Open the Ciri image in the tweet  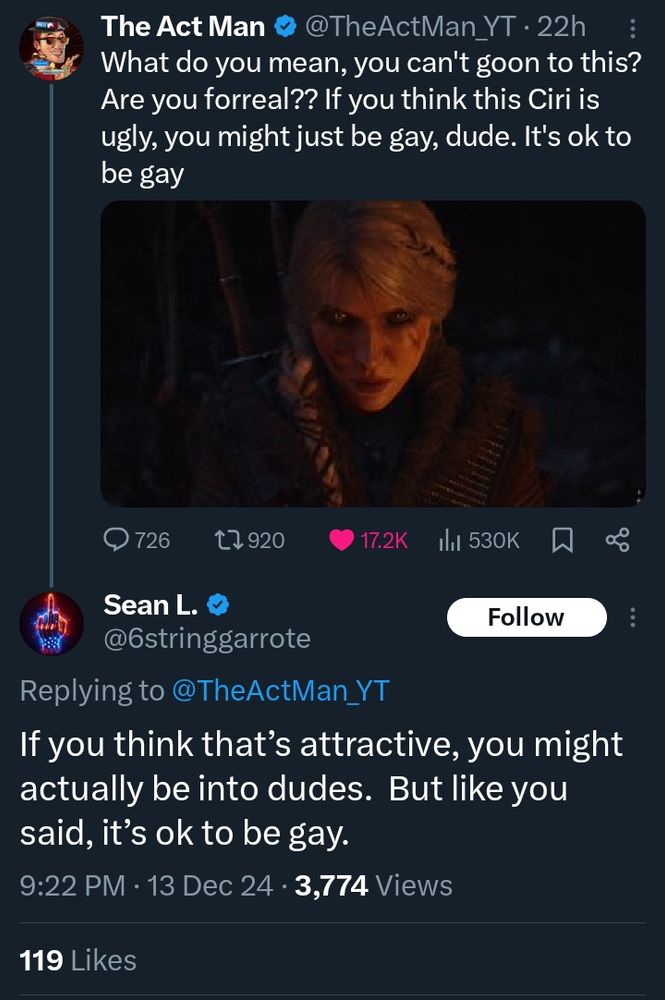pos(373,353)
